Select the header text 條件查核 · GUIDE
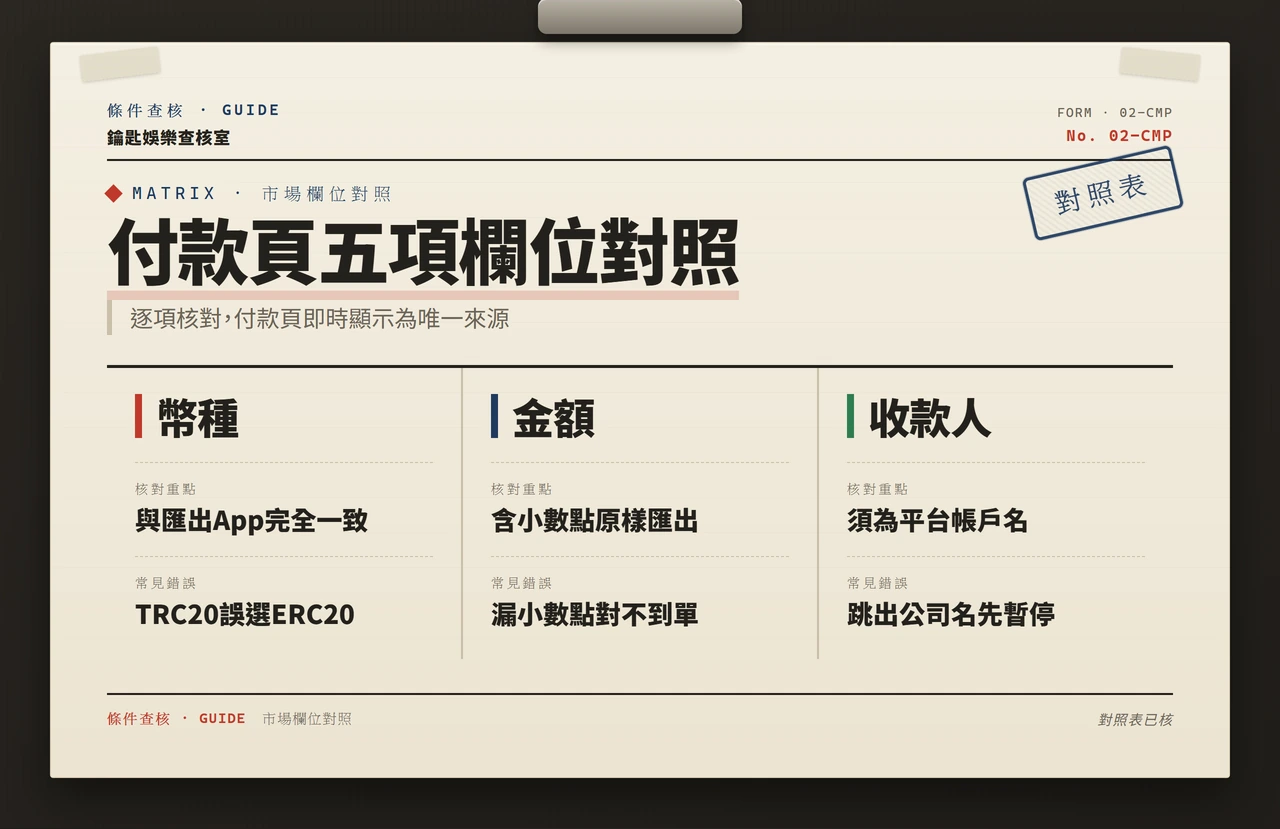 (194, 110)
